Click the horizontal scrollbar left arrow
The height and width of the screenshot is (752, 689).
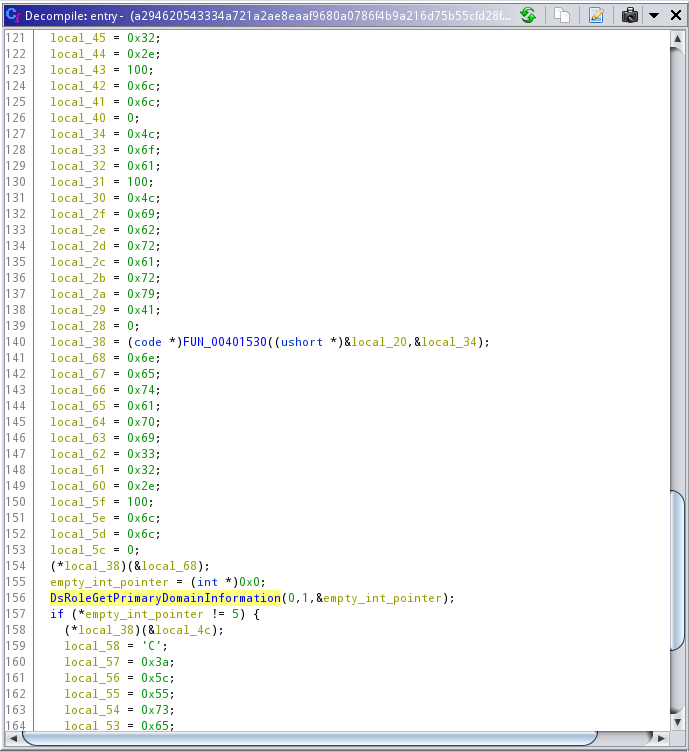point(10,740)
